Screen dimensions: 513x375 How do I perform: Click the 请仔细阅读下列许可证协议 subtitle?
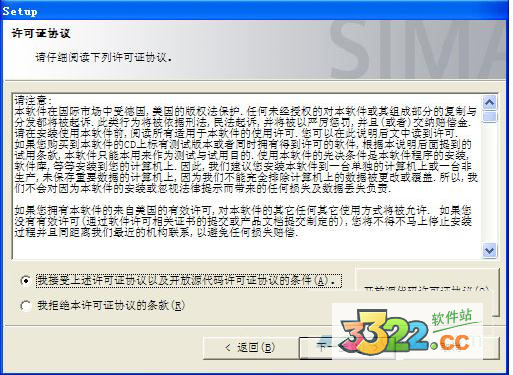pyautogui.click(x=104, y=57)
